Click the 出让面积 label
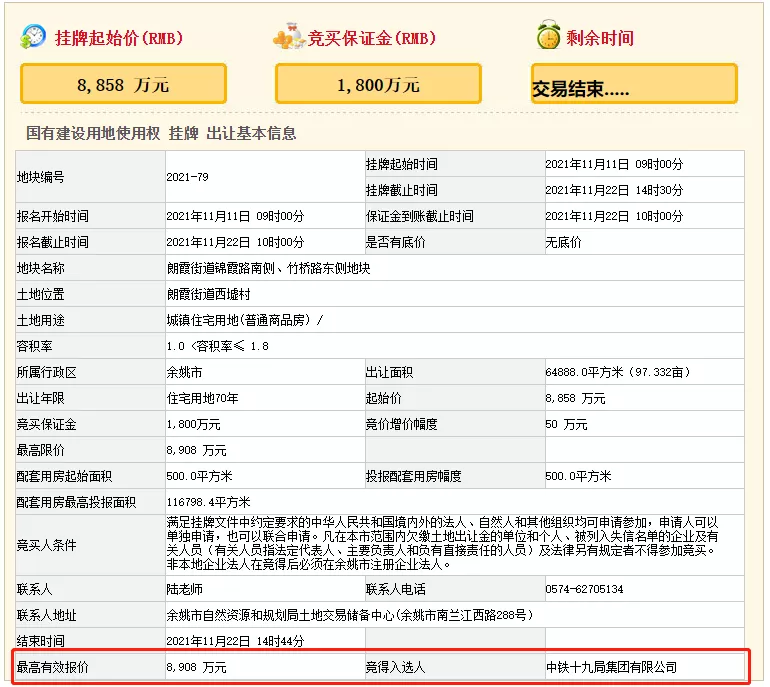 pyautogui.click(x=389, y=372)
